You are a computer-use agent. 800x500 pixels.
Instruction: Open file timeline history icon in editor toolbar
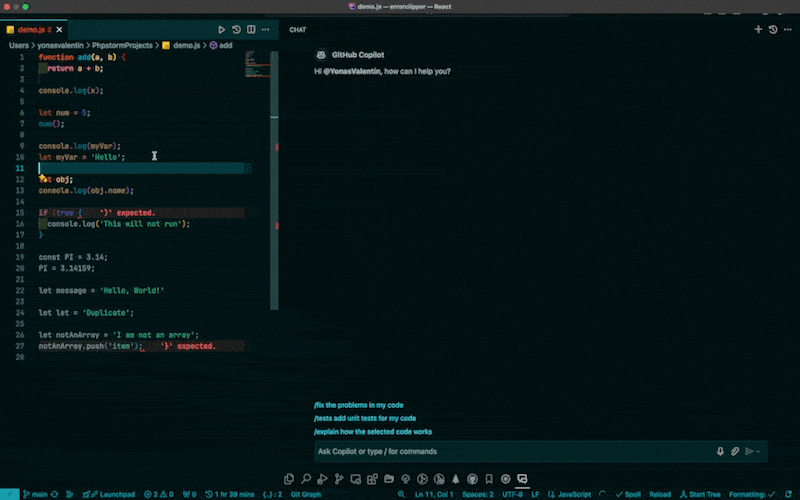(x=236, y=30)
